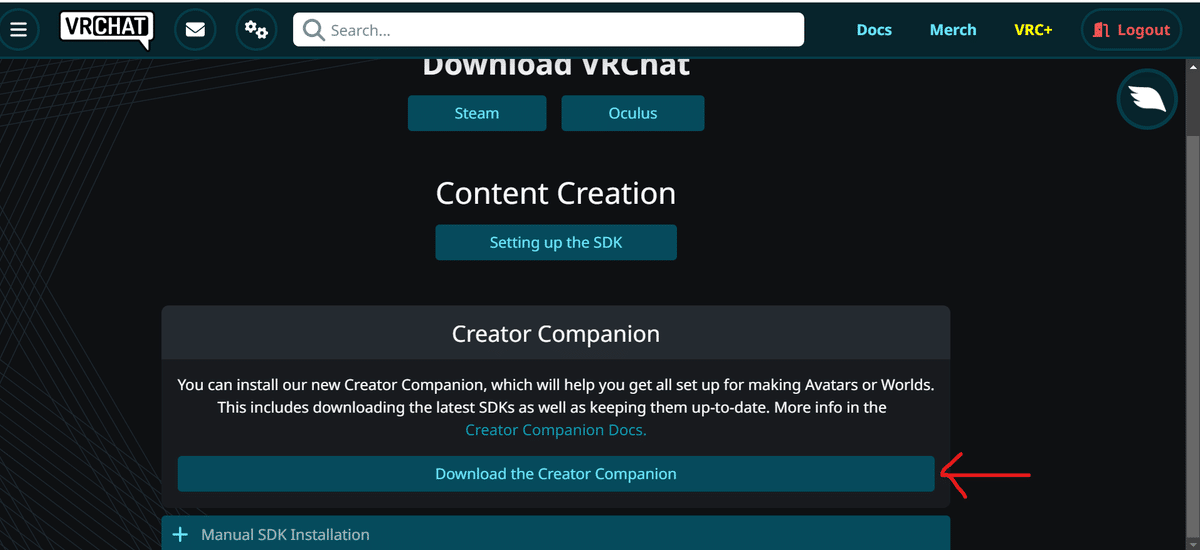Click the Logout door icon
1200x550 pixels.
[1102, 30]
